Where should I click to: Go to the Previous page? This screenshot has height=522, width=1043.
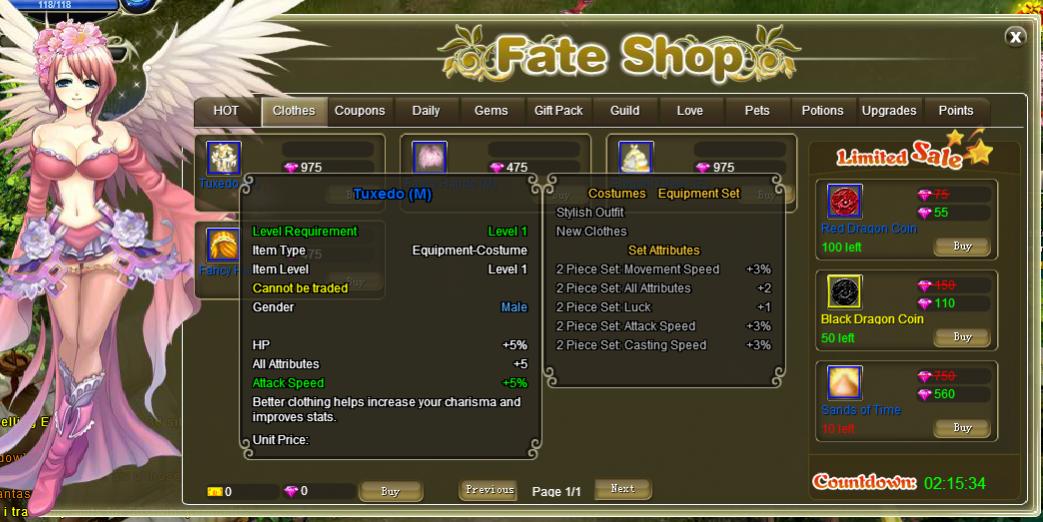tap(489, 490)
